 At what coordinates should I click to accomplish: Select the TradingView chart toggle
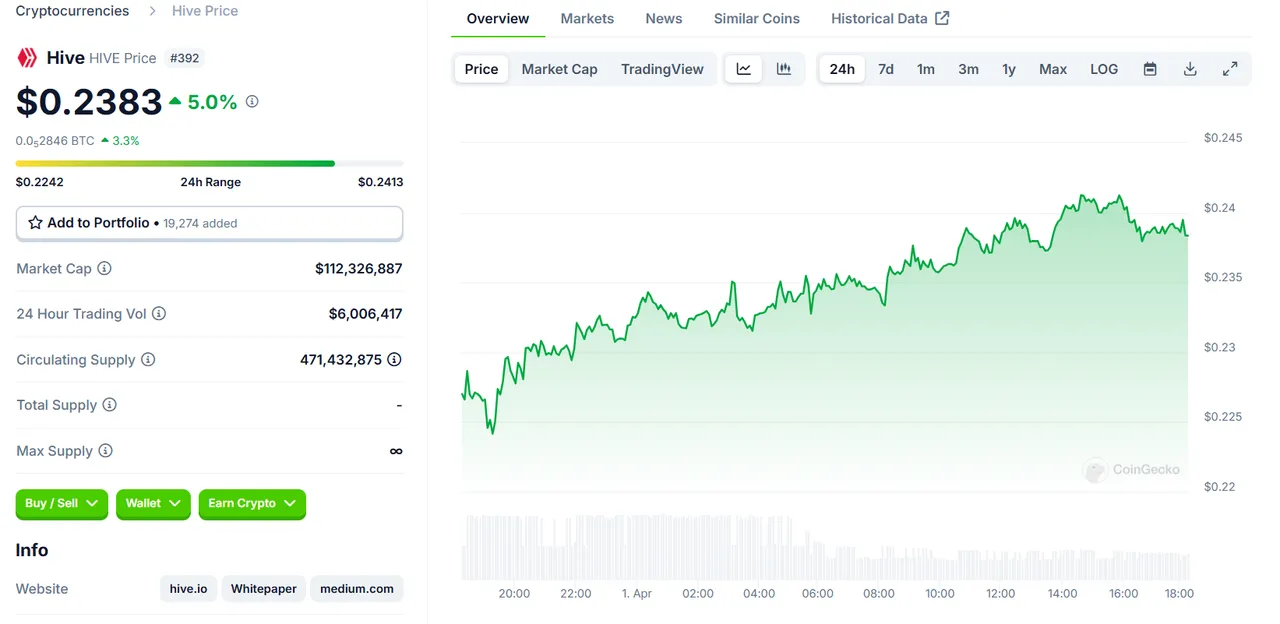662,69
